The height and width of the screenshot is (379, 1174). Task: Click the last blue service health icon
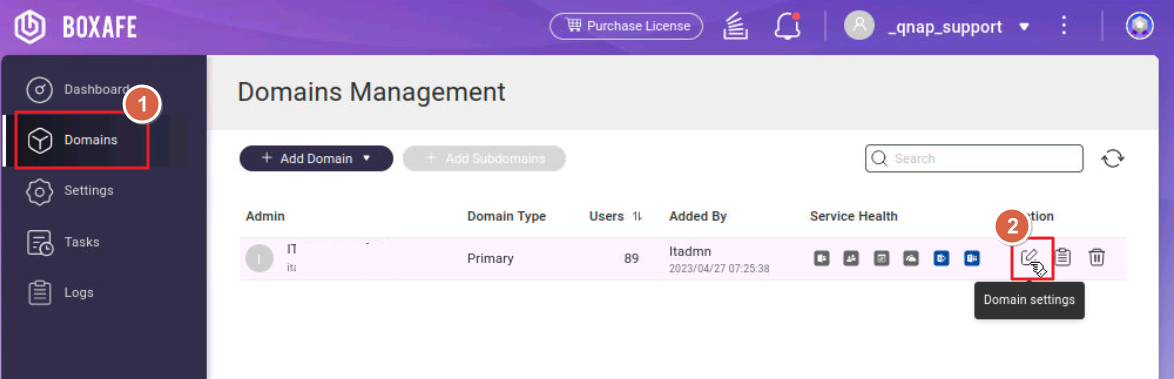click(x=972, y=258)
